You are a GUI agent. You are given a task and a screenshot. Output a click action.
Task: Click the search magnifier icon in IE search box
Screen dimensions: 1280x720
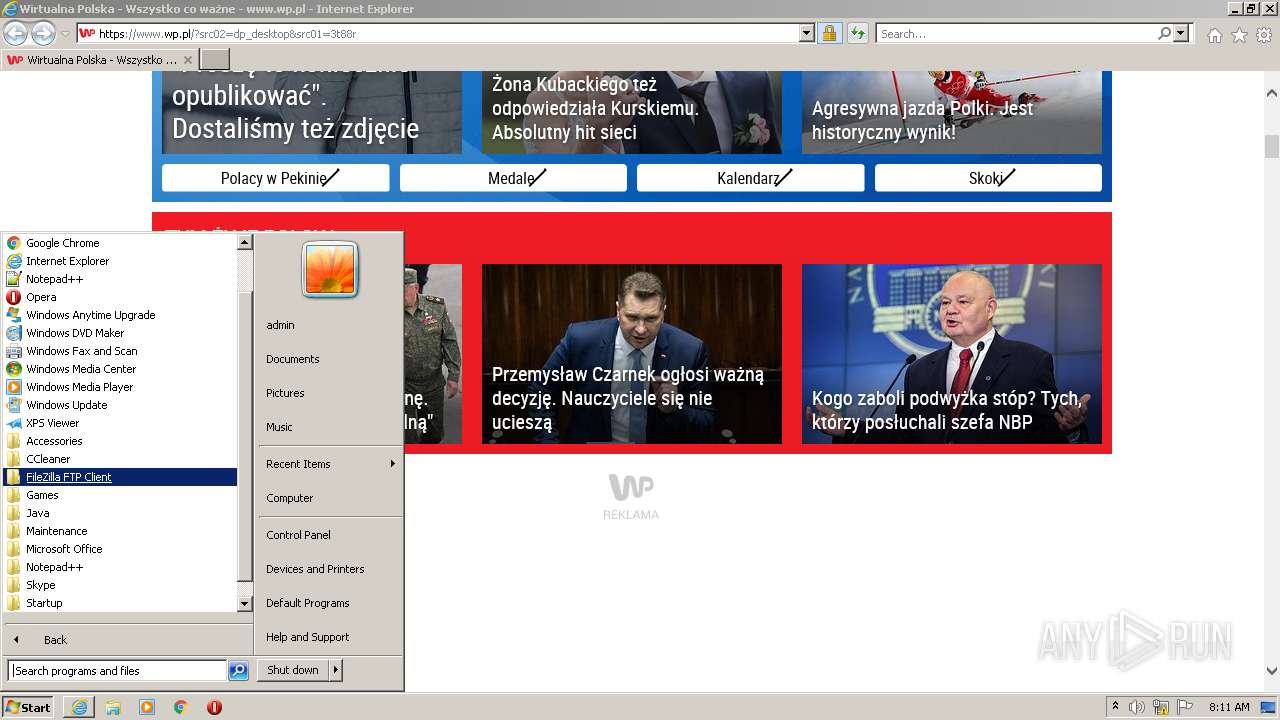(x=1164, y=33)
